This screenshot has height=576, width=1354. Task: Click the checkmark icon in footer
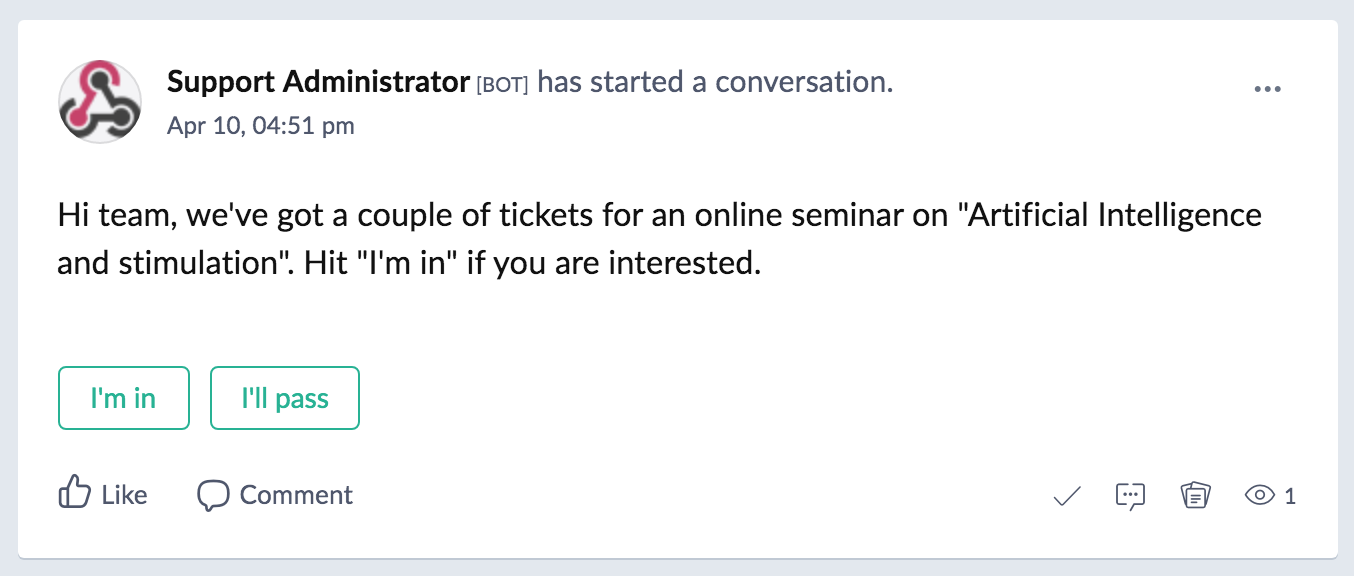[x=1067, y=496]
